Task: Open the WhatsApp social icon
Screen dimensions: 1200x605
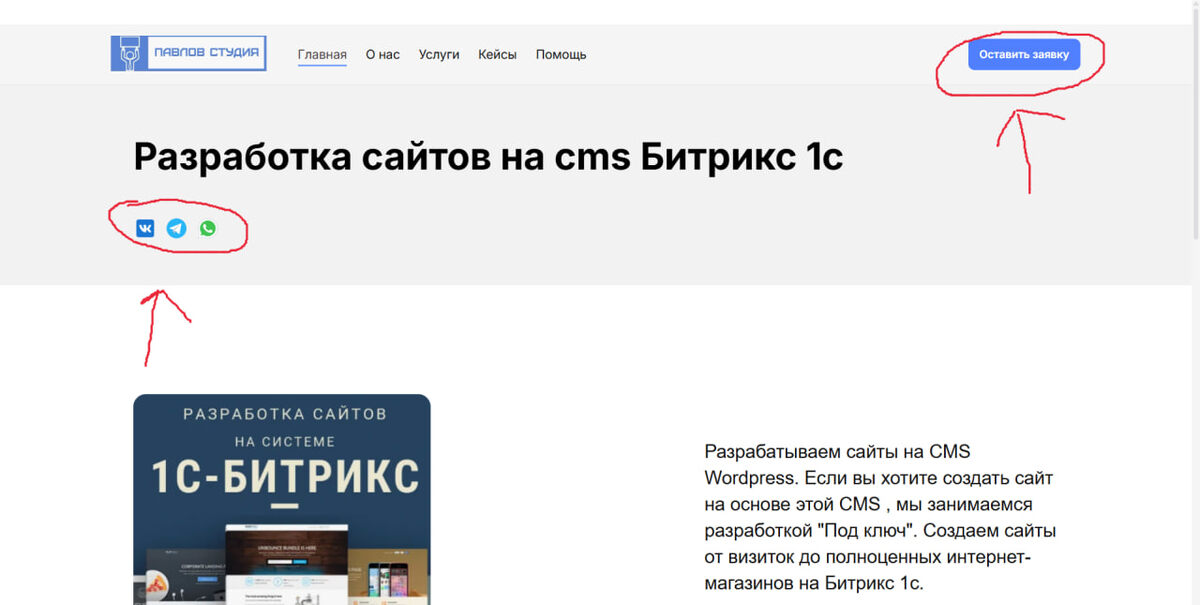Action: (207, 229)
